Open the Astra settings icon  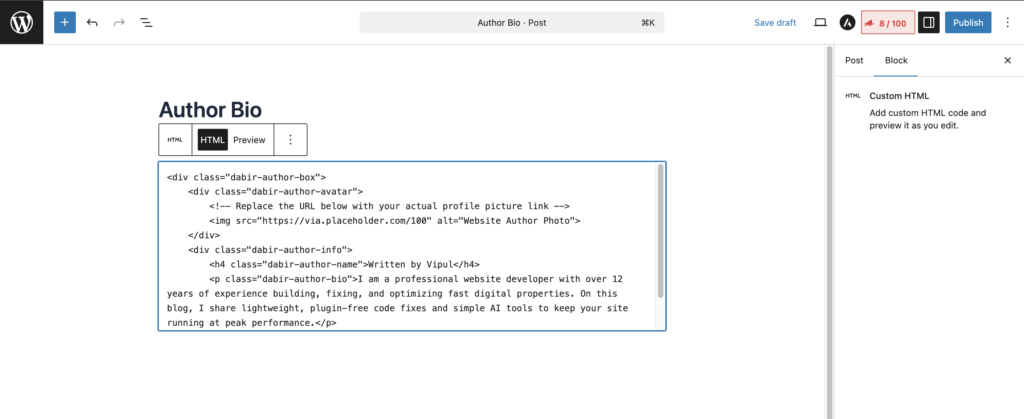(847, 22)
